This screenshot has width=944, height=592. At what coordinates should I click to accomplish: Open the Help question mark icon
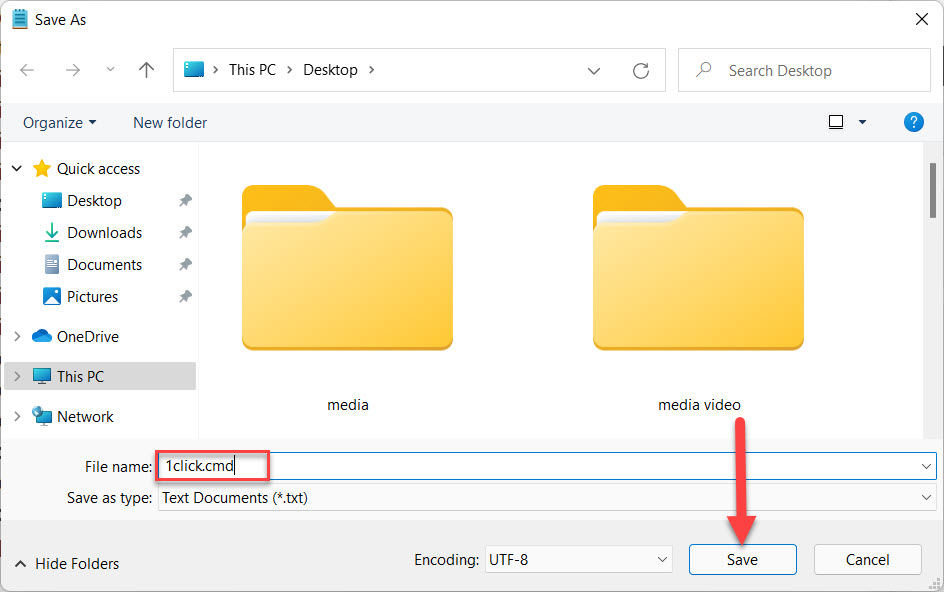(913, 122)
